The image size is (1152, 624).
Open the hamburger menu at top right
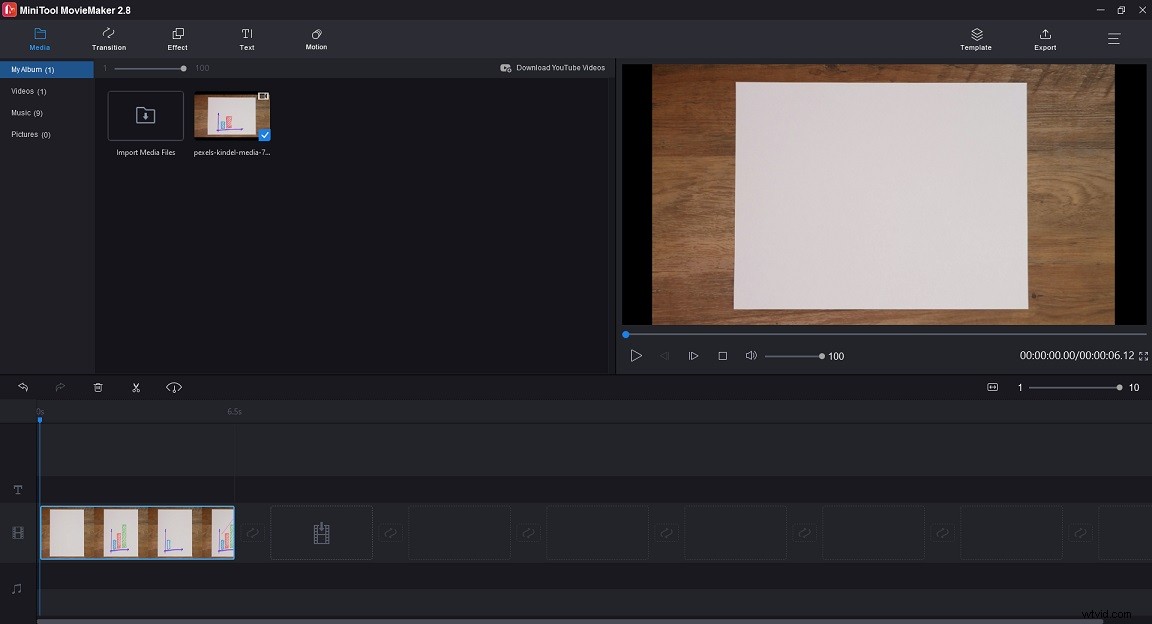[1113, 39]
